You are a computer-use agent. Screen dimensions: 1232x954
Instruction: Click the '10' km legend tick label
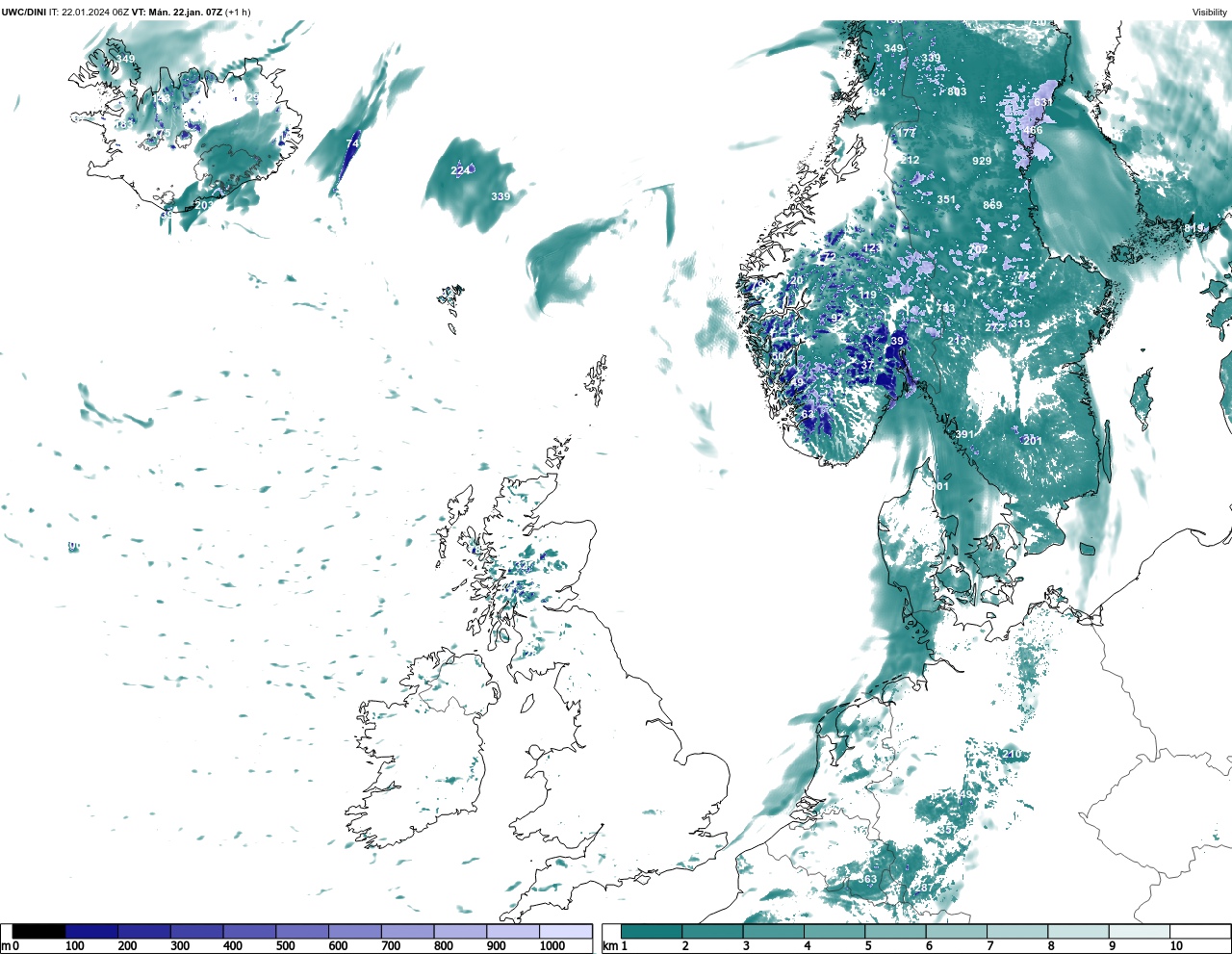click(x=1176, y=946)
